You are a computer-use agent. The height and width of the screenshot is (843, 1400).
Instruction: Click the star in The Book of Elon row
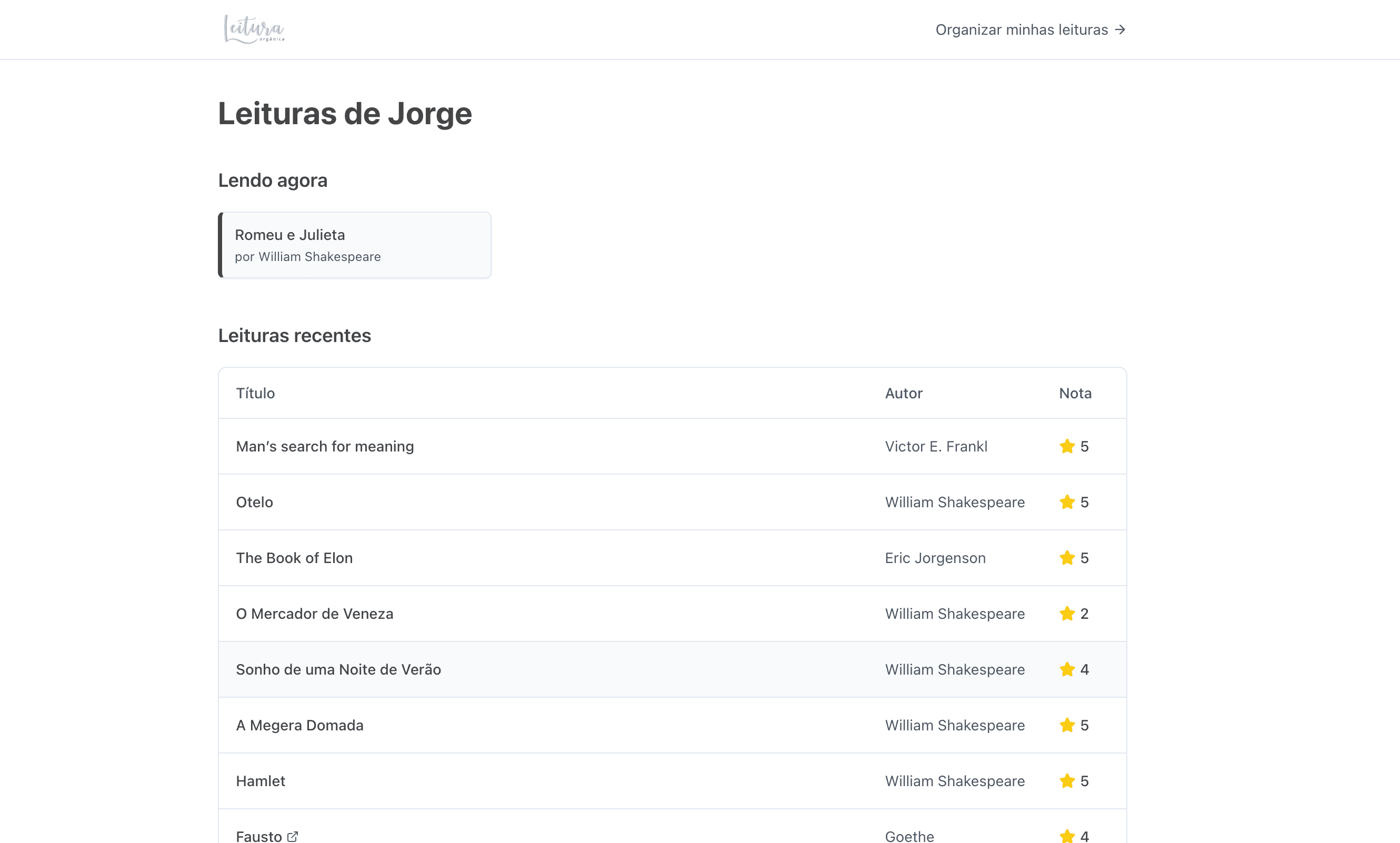coord(1067,558)
